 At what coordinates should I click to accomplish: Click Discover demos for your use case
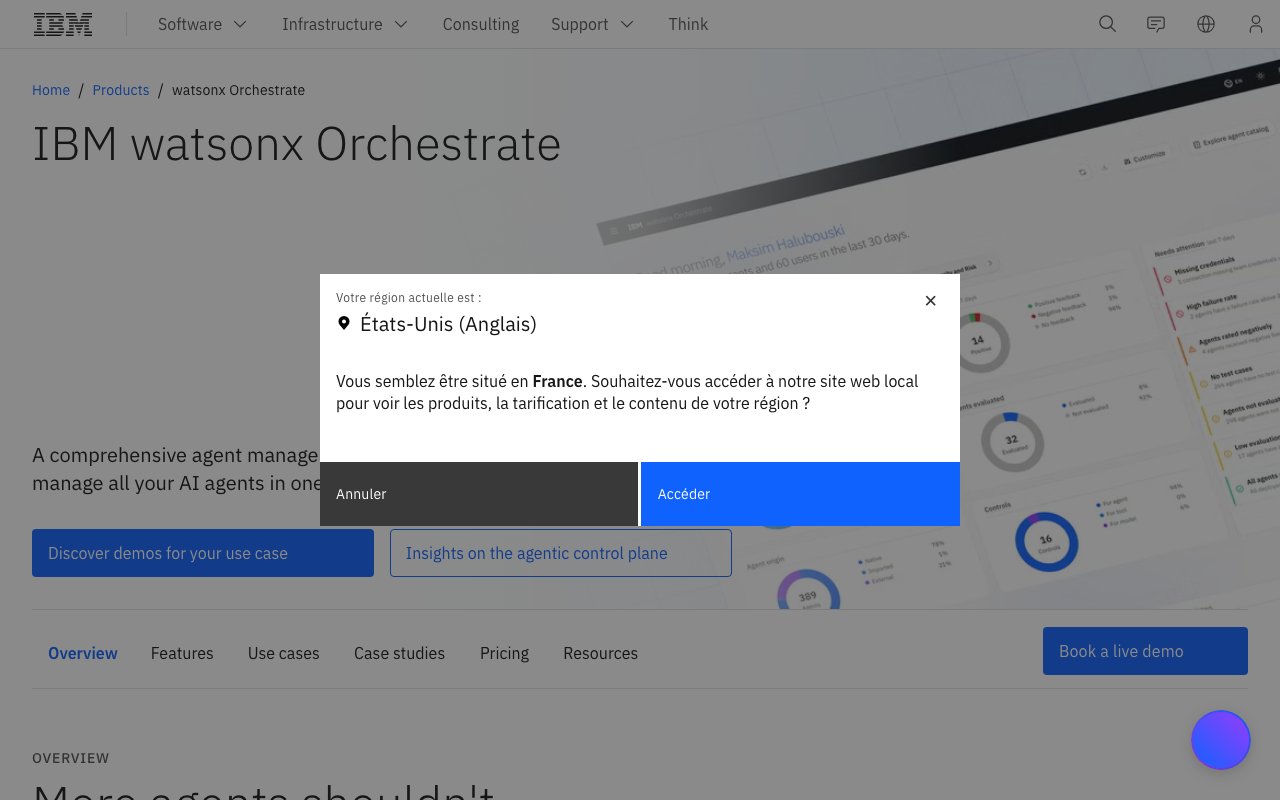click(203, 553)
